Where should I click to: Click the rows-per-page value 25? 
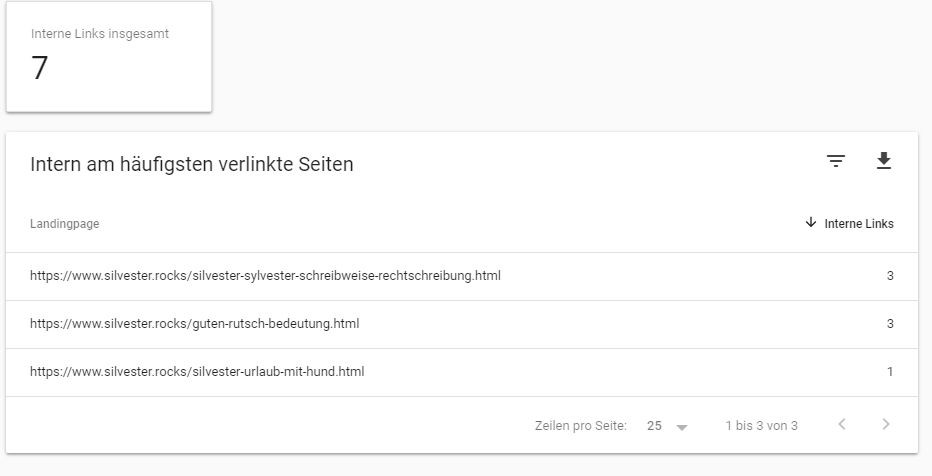pos(654,426)
